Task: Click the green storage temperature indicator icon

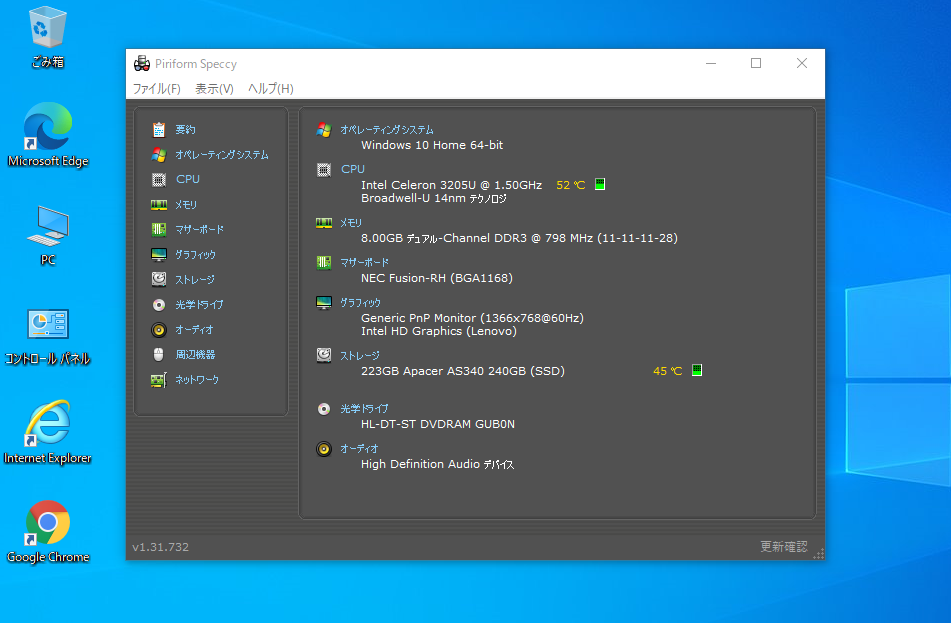Action: pos(697,370)
